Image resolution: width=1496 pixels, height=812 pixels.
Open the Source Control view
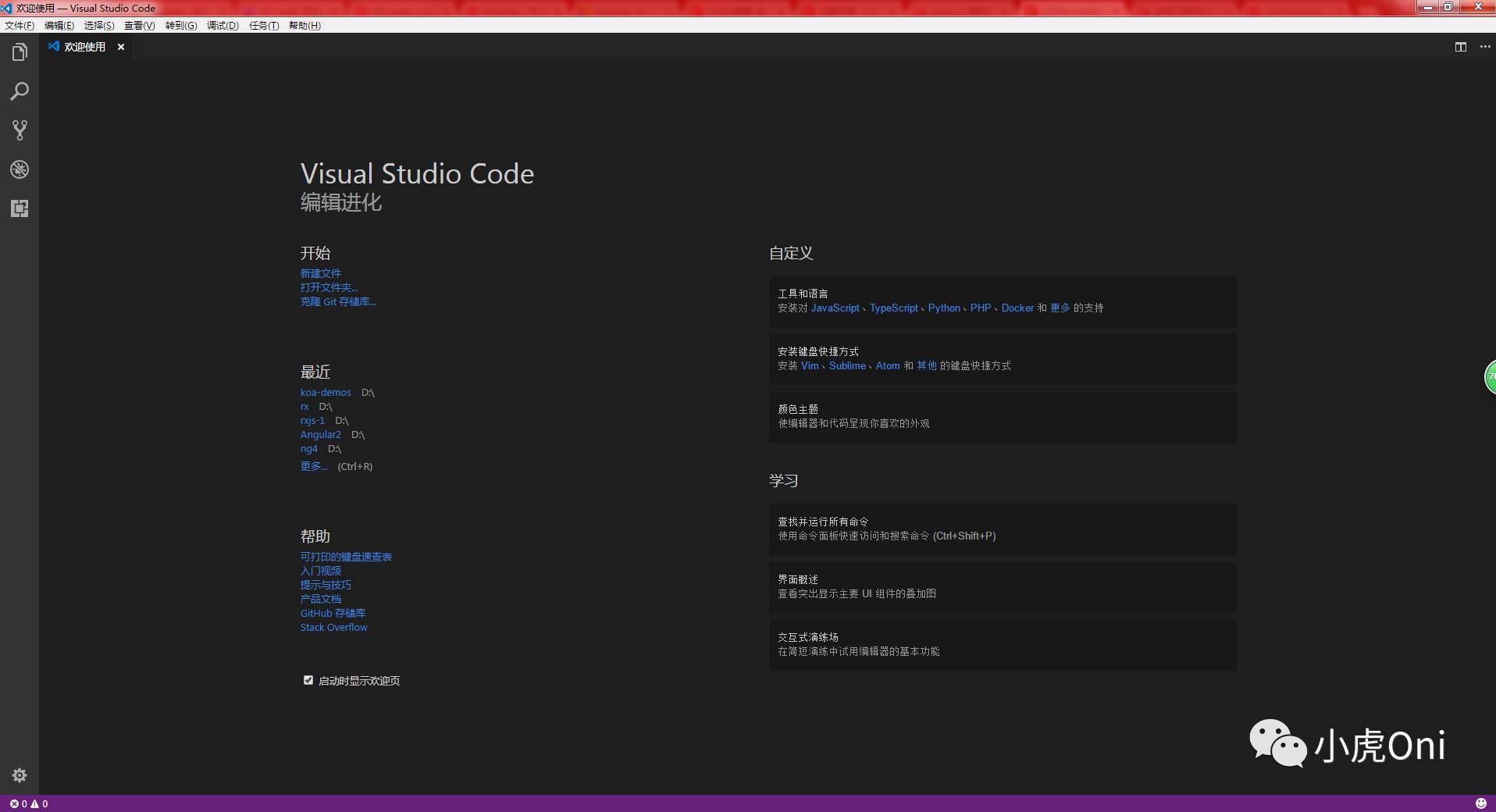pos(20,130)
